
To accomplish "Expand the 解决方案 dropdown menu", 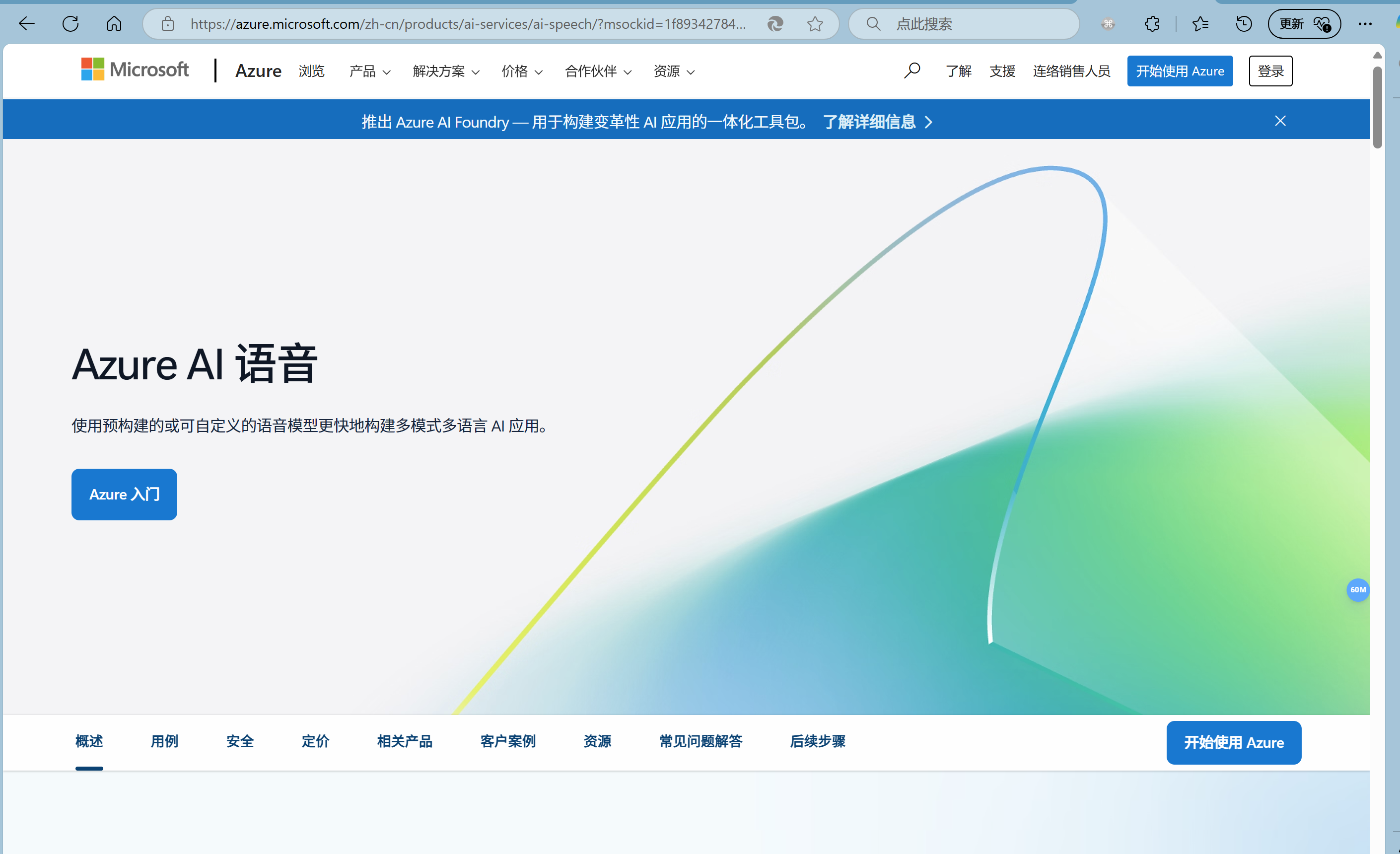I will click(x=445, y=71).
